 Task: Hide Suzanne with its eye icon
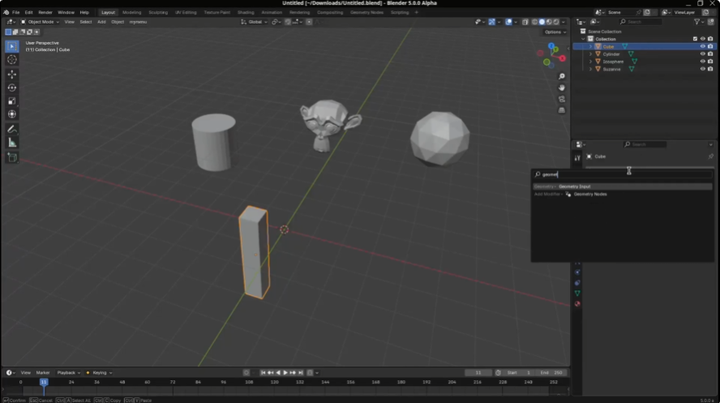pos(703,69)
